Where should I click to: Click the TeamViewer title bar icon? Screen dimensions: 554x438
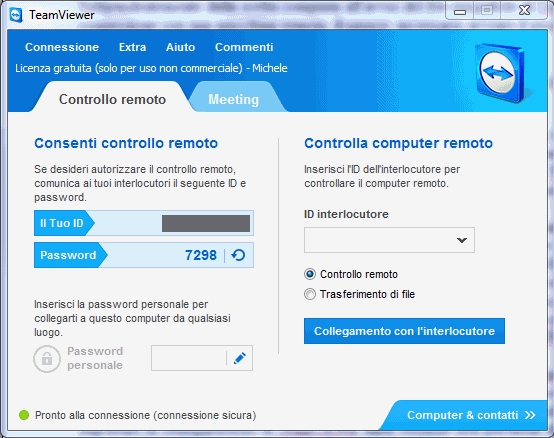16,15
